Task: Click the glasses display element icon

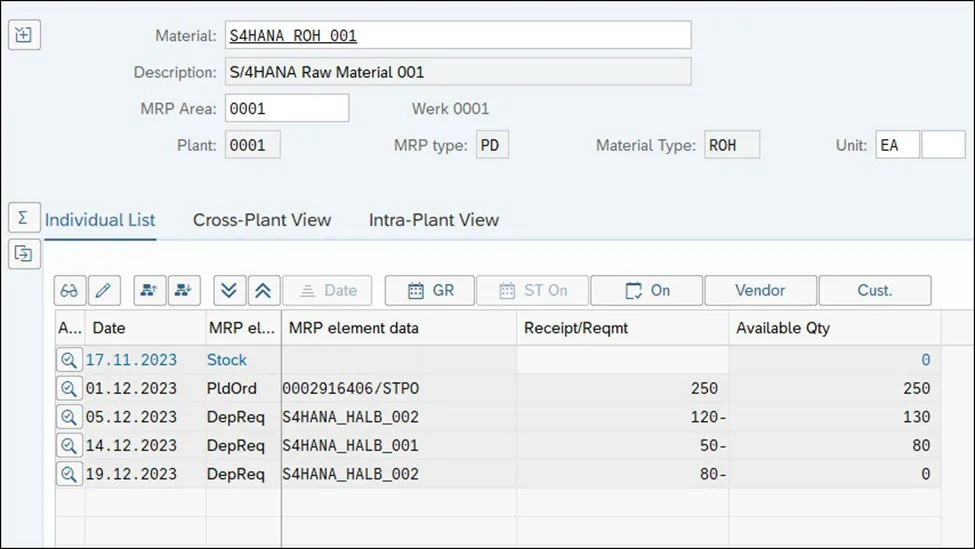Action: [69, 291]
